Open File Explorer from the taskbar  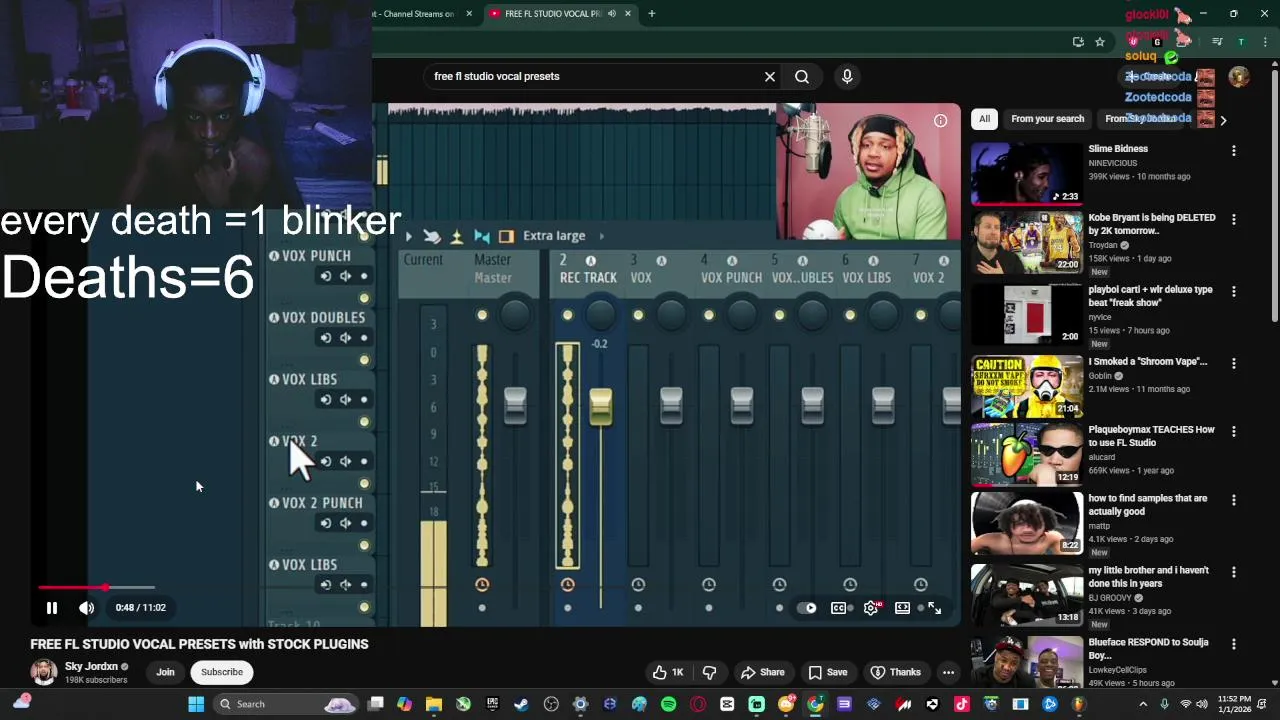[x=434, y=704]
